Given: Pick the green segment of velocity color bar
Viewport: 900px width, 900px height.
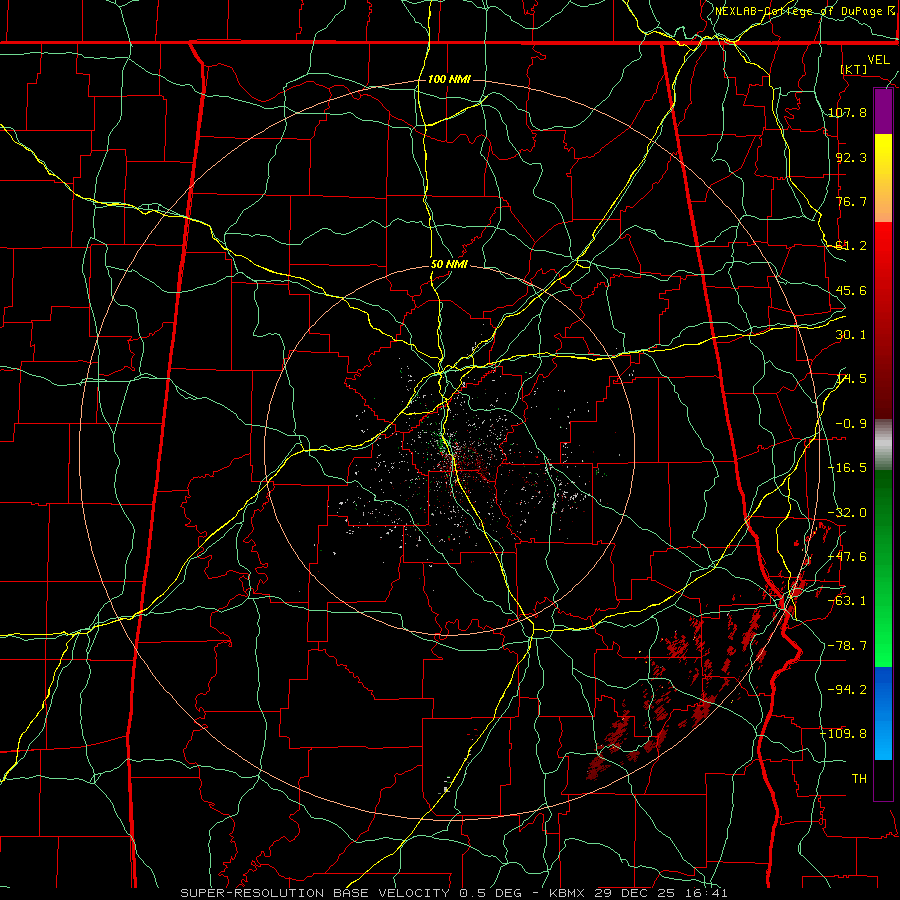Looking at the screenshot, I should pyautogui.click(x=883, y=568).
